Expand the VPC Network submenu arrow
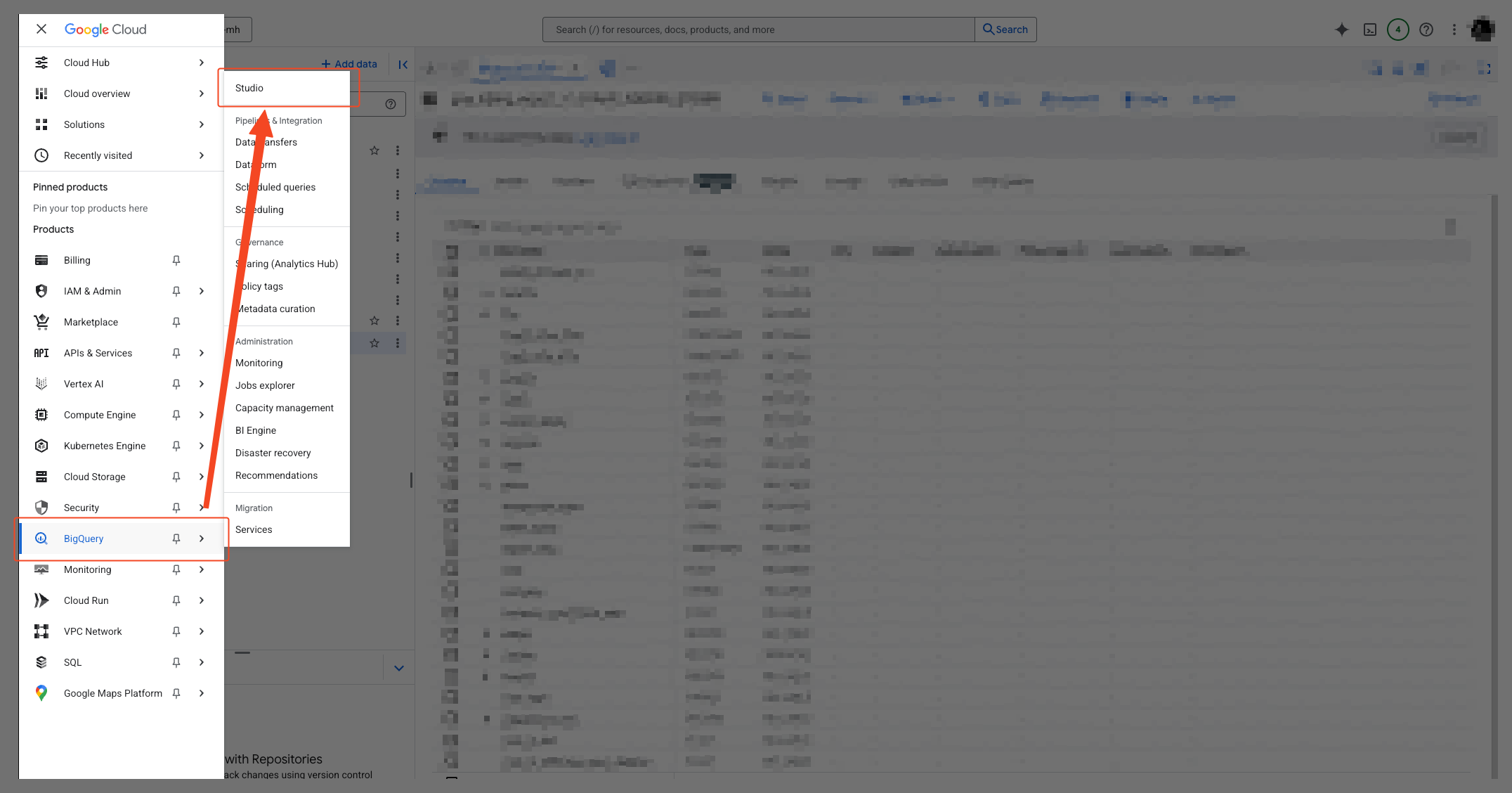The width and height of the screenshot is (1512, 793). tap(202, 631)
